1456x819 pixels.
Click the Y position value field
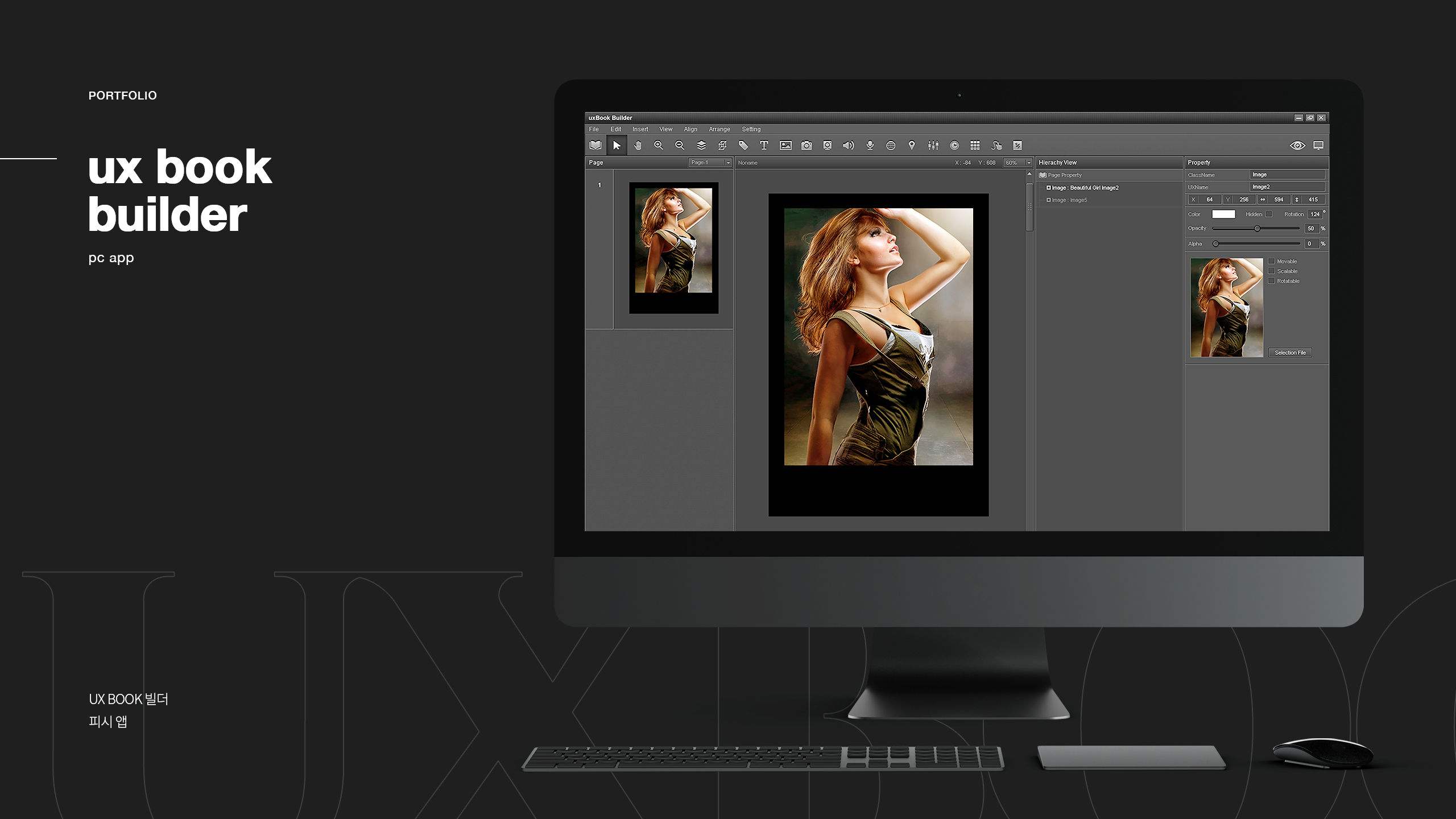1244,200
